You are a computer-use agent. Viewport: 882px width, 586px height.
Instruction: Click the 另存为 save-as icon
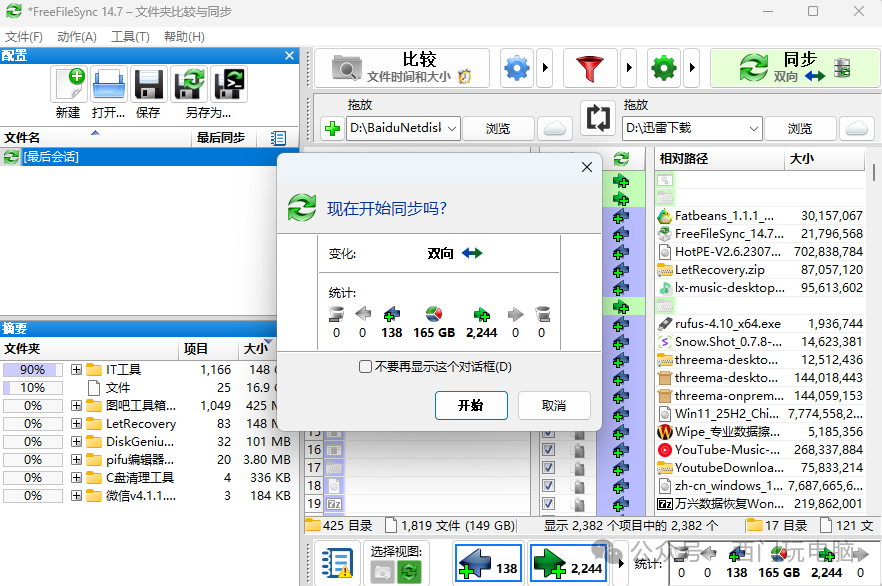tap(189, 84)
